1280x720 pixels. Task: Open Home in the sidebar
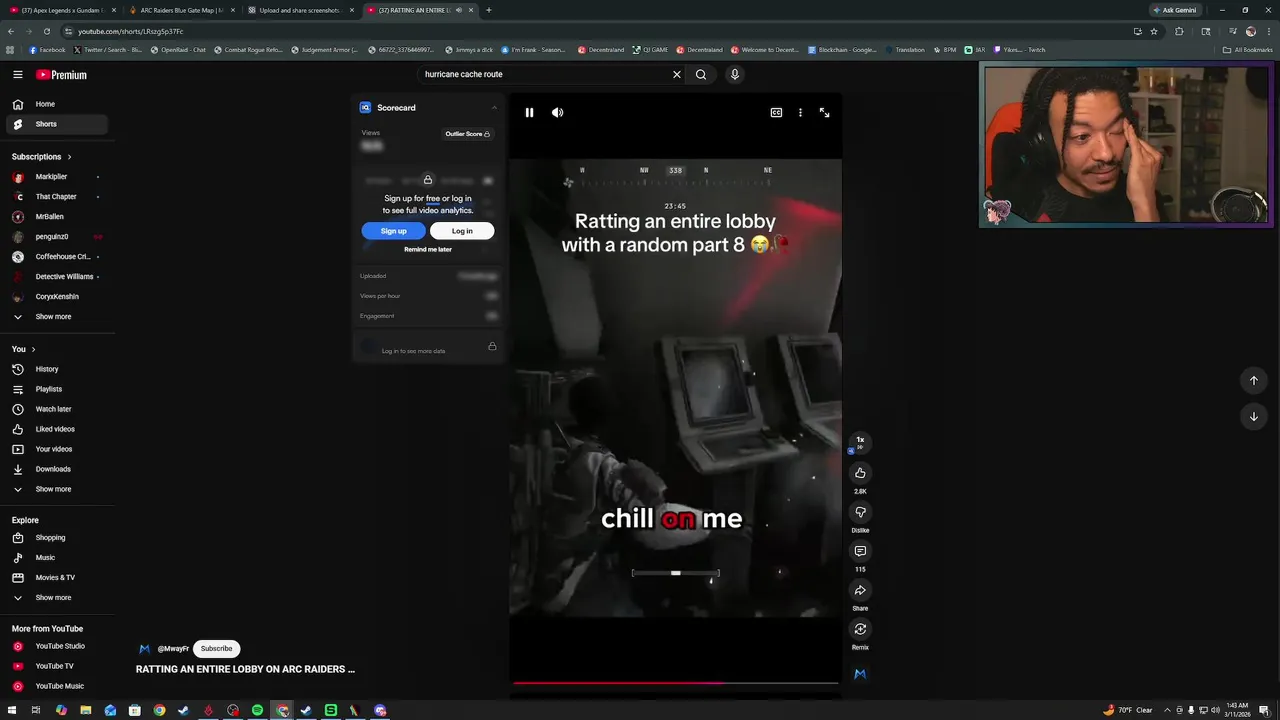point(57,104)
